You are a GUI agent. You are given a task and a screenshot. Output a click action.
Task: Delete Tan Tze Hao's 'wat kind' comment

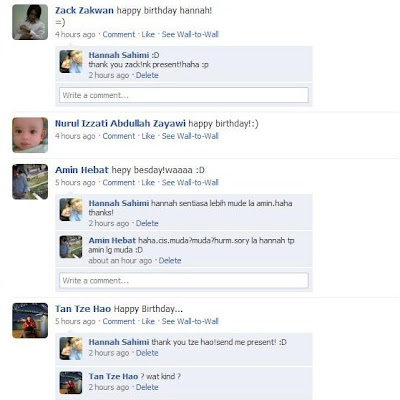(x=147, y=387)
